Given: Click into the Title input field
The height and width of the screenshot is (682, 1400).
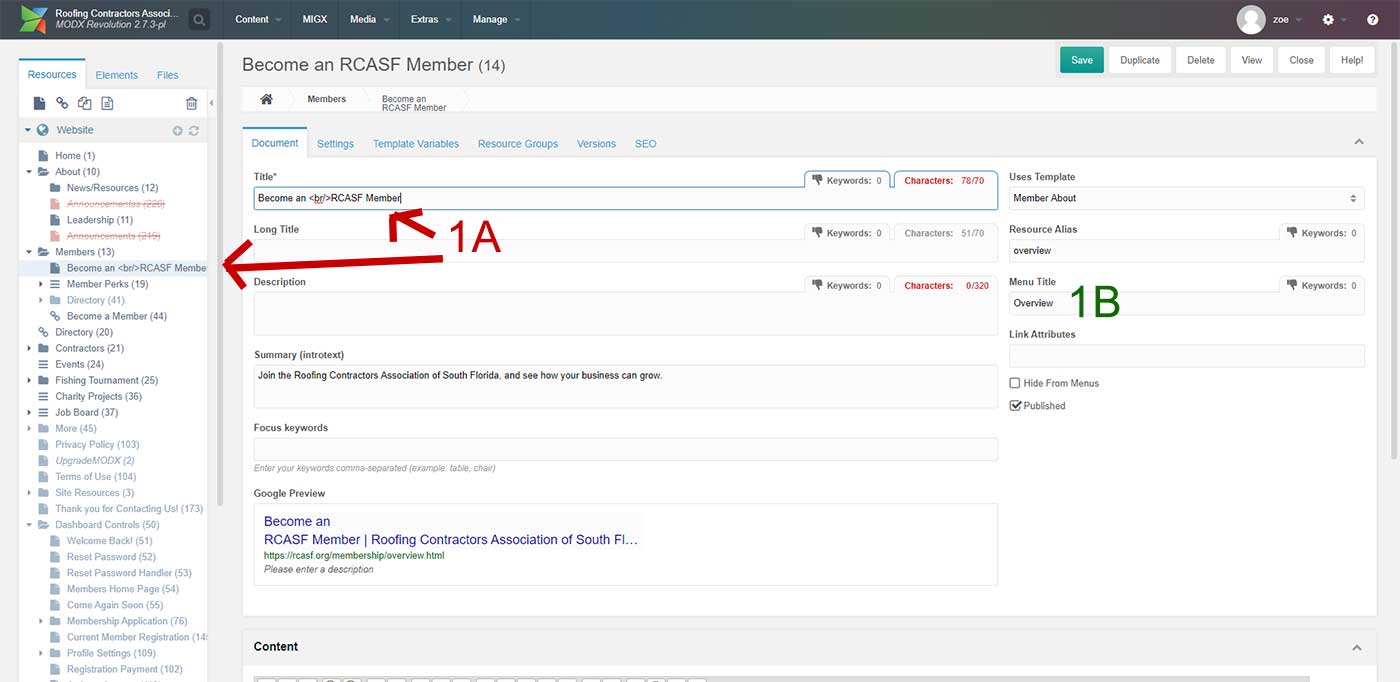Looking at the screenshot, I should click(626, 198).
